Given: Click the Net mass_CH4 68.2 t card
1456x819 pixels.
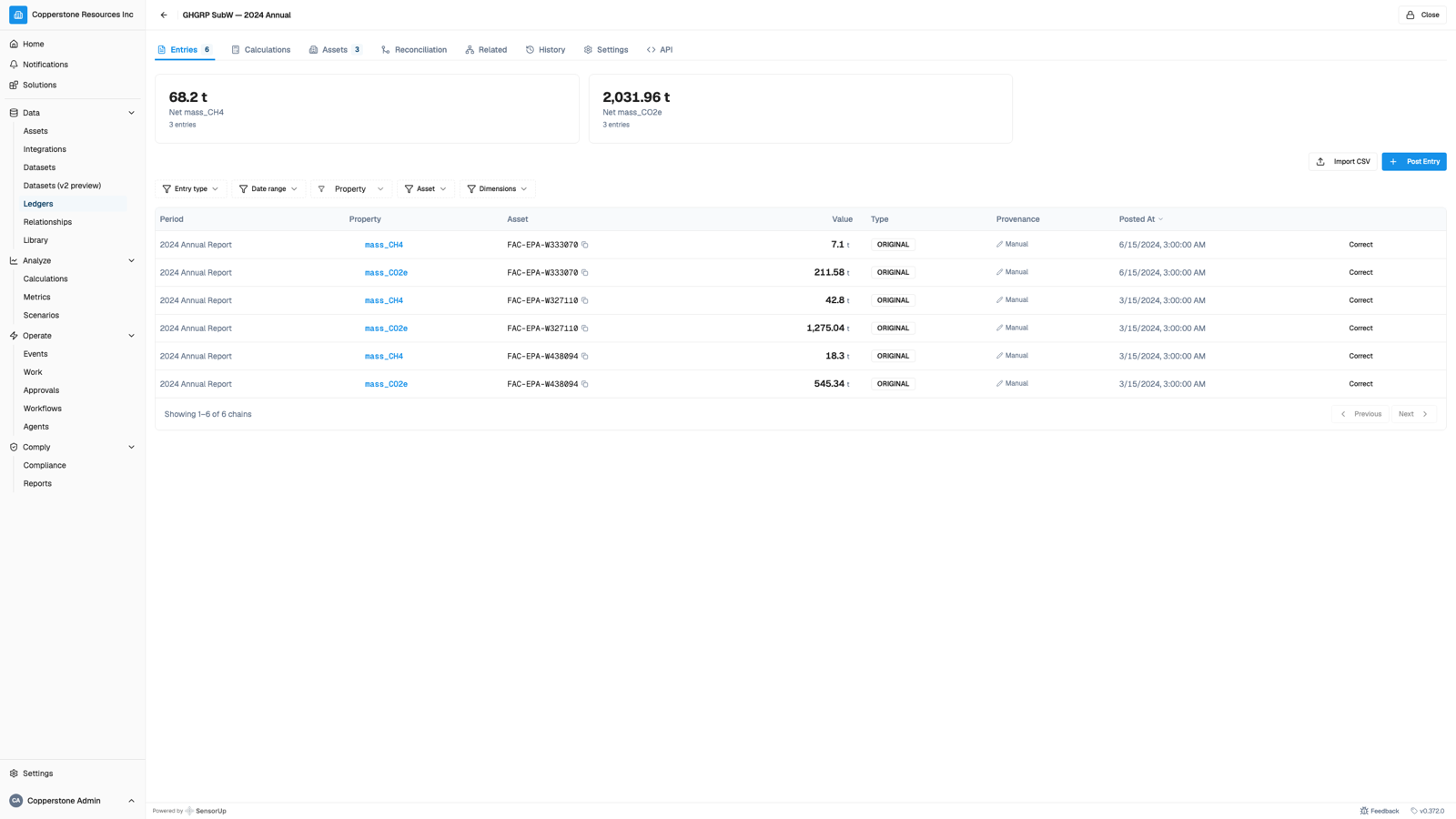Looking at the screenshot, I should point(367,109).
